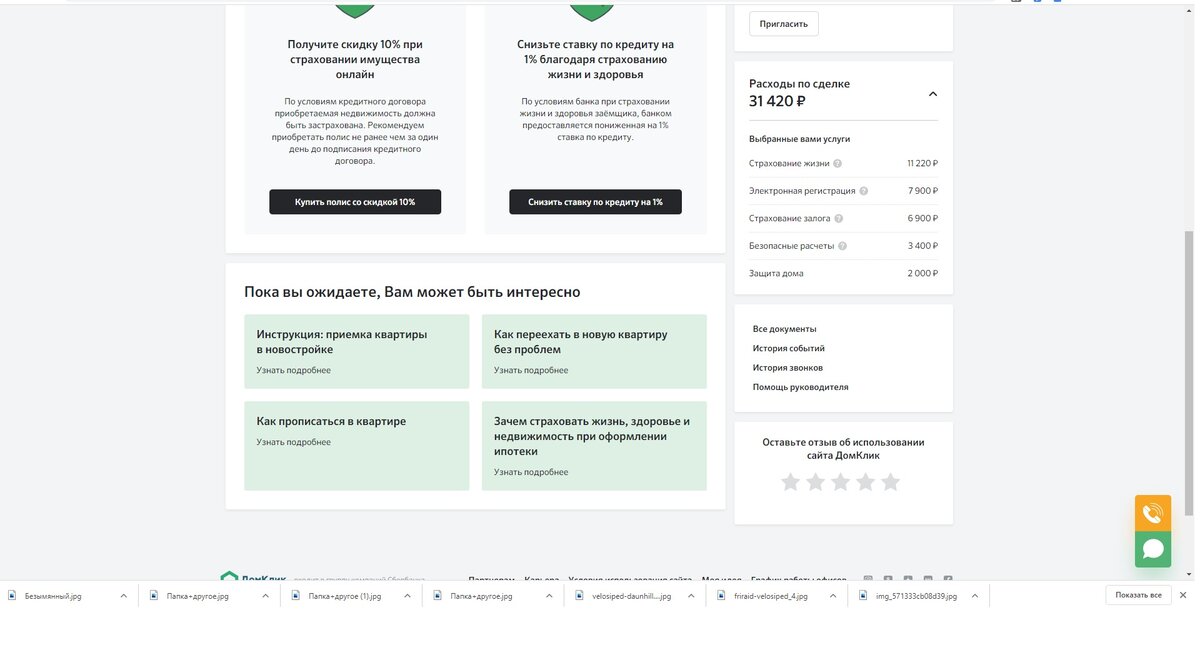Rate the site one star
Image resolution: width=1200 pixels, height=650 pixels.
tap(790, 482)
